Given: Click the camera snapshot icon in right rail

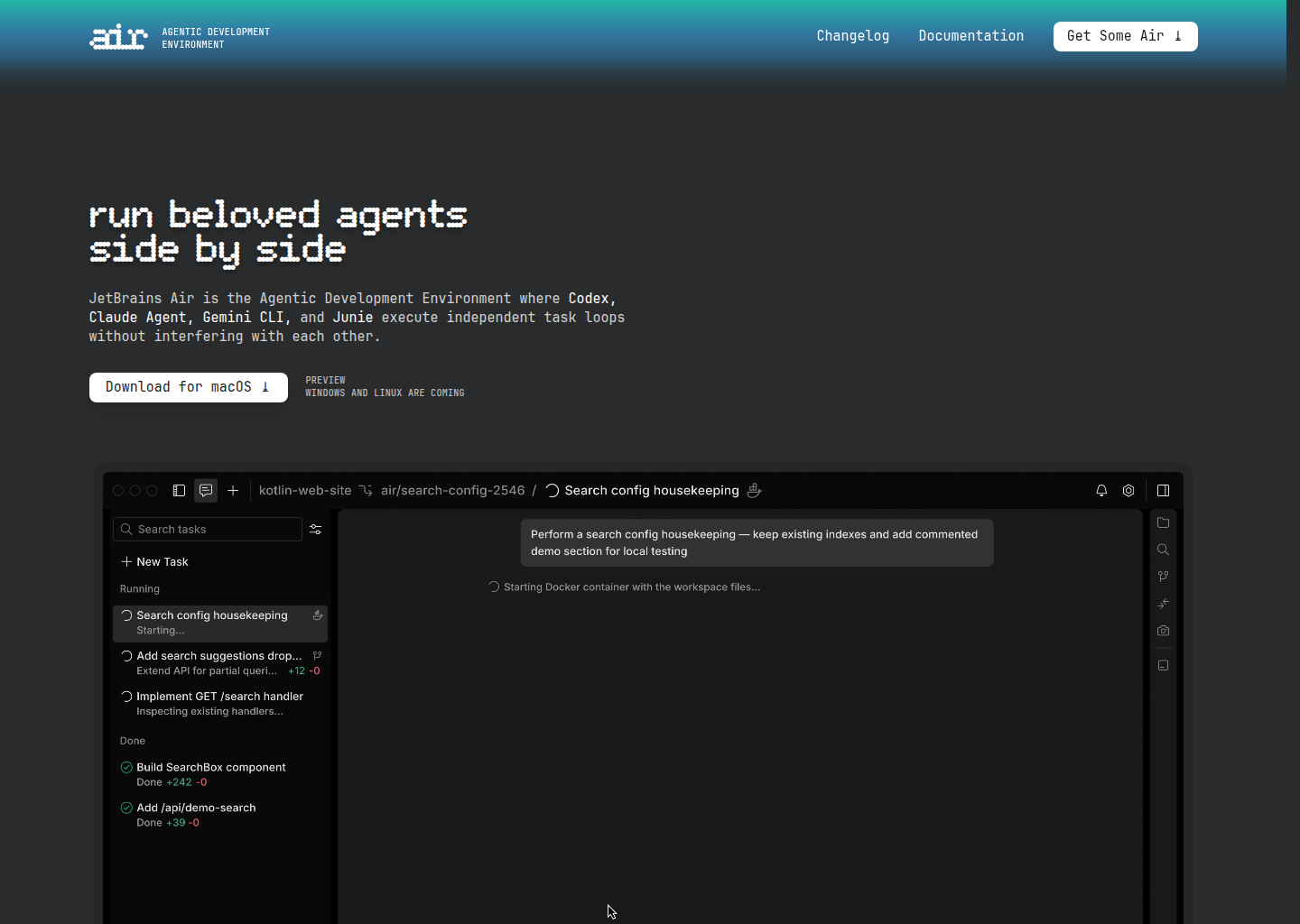Looking at the screenshot, I should coord(1163,631).
